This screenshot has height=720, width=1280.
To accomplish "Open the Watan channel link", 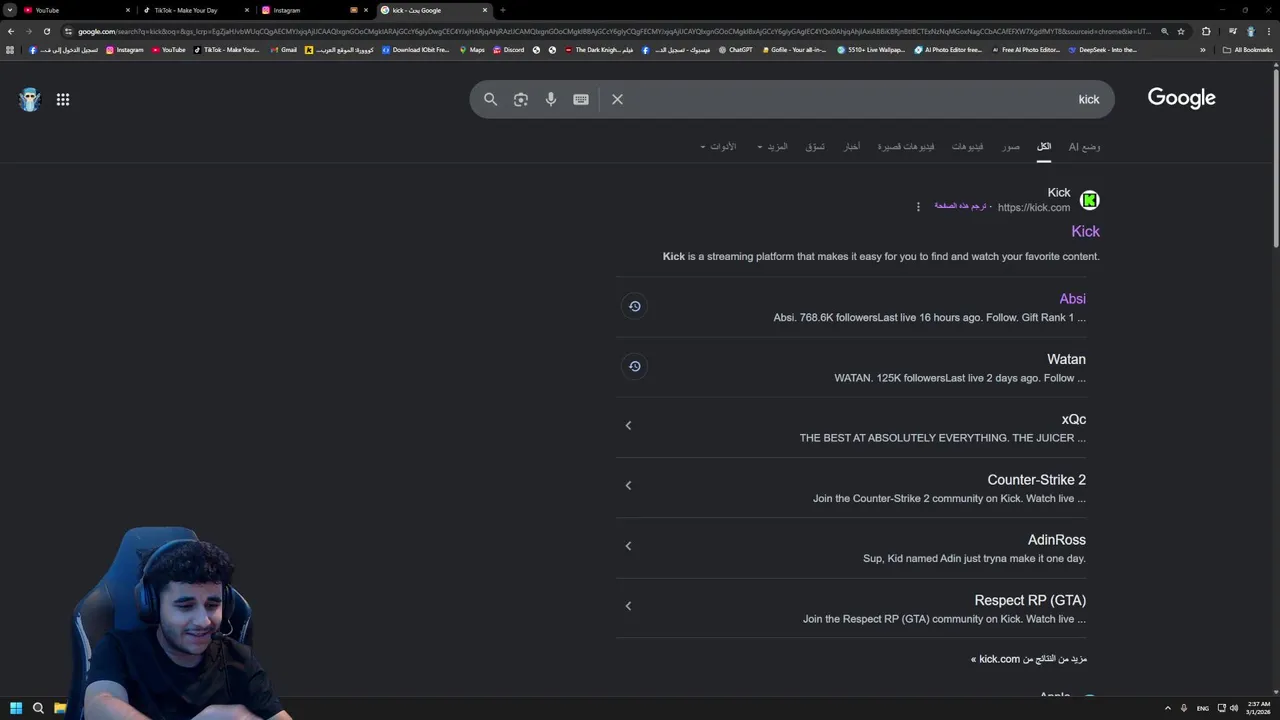I will 1066,359.
